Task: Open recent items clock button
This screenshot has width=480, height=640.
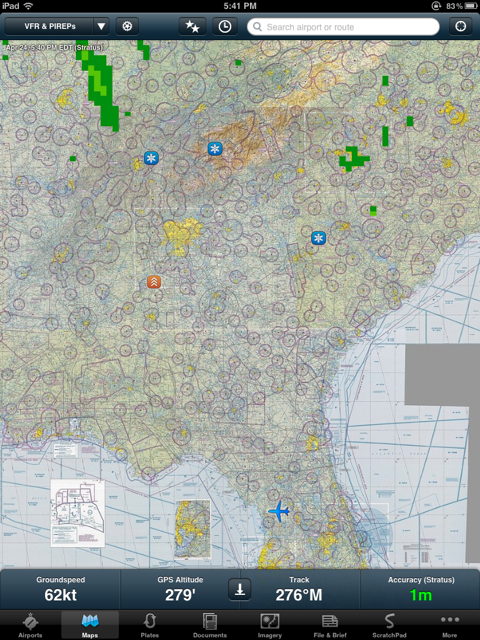Action: pyautogui.click(x=224, y=27)
